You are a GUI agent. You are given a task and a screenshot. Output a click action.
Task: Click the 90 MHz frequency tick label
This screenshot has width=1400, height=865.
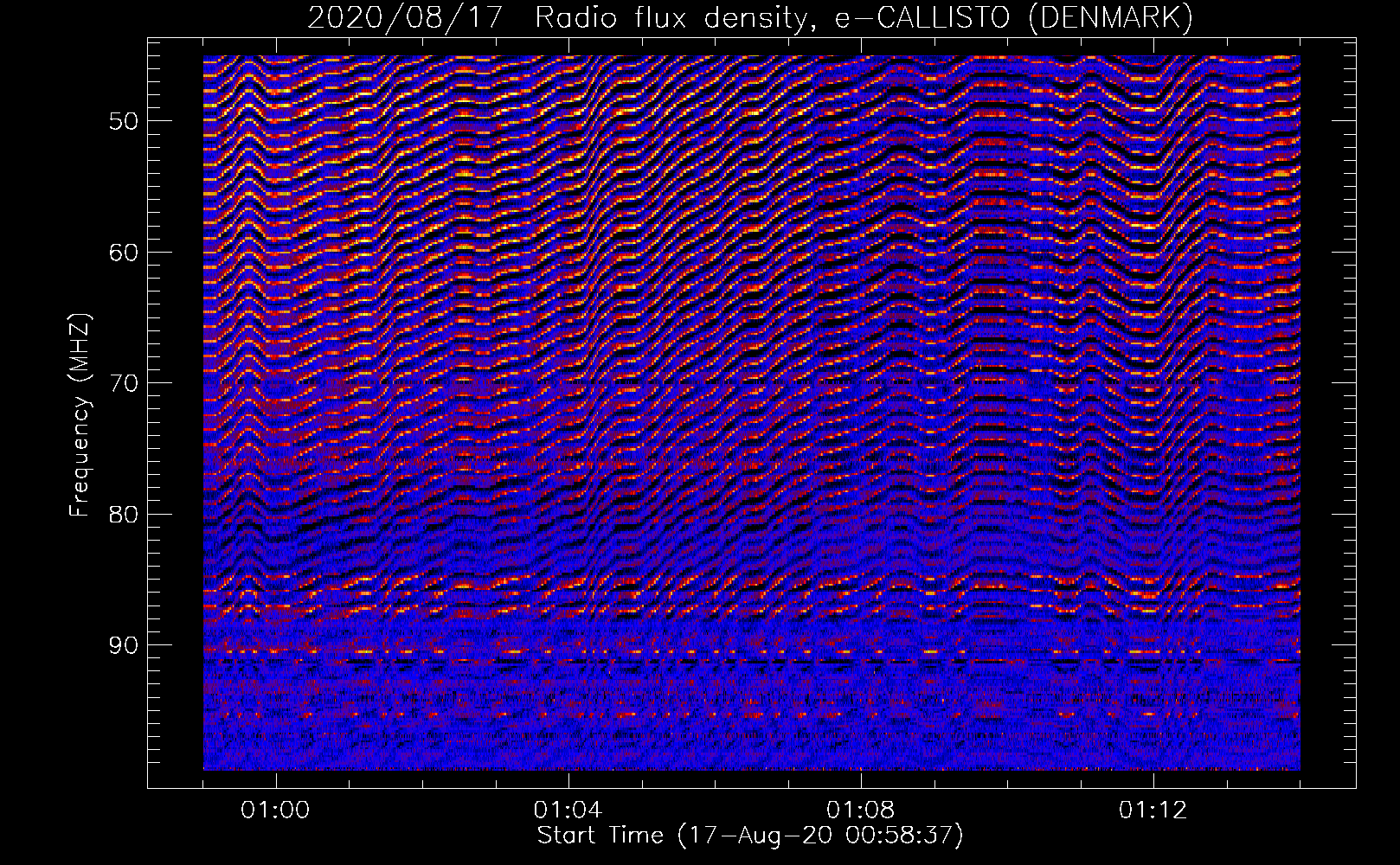pos(124,645)
